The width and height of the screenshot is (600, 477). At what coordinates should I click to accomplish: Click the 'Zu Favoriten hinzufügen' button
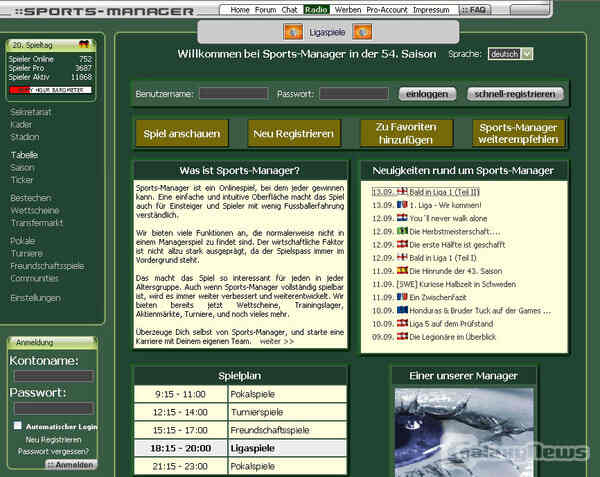[x=406, y=133]
